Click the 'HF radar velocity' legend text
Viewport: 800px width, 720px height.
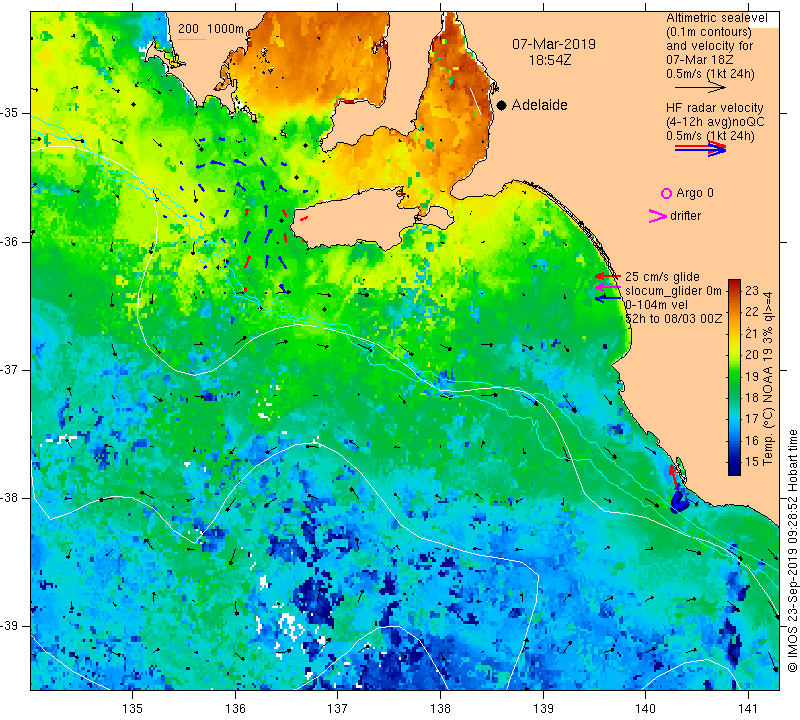[714, 108]
